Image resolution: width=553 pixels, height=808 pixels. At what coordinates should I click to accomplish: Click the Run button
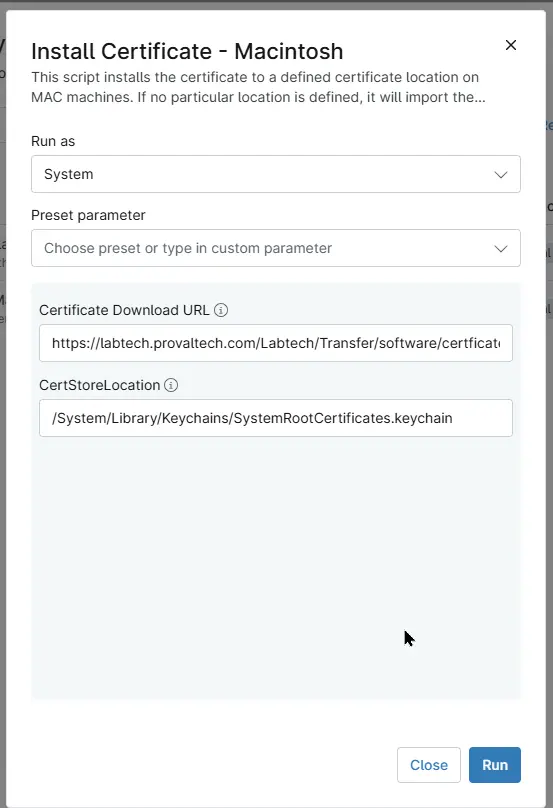(495, 765)
